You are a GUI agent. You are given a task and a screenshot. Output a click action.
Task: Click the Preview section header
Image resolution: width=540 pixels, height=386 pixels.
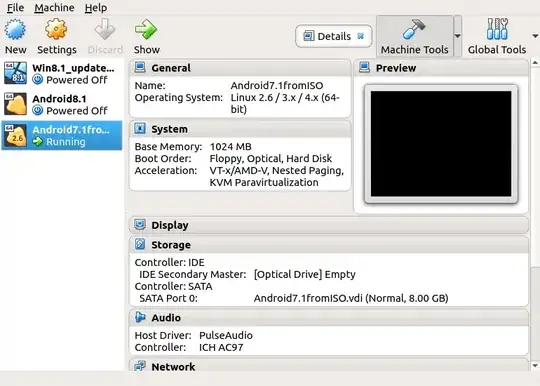[441, 68]
